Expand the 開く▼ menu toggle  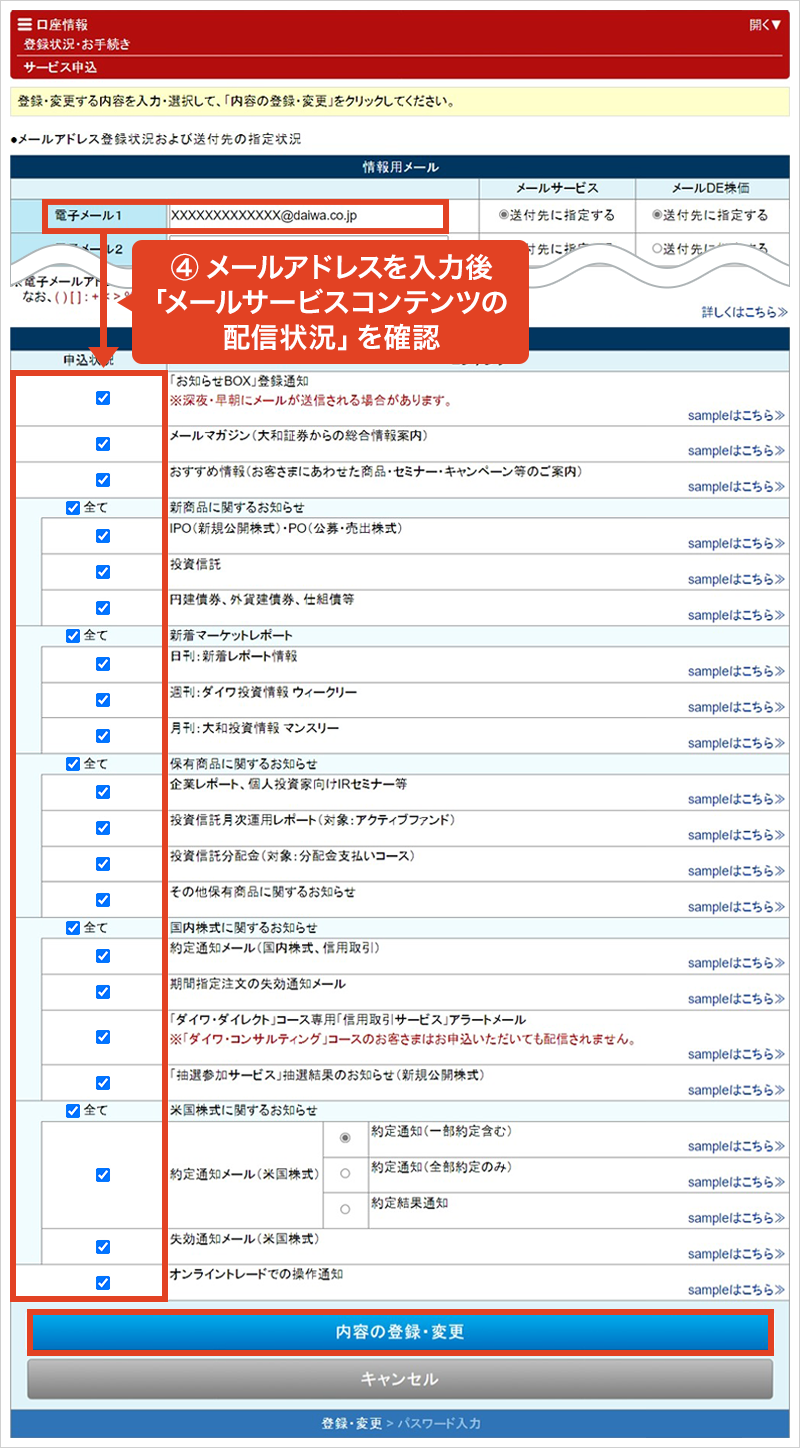click(765, 24)
